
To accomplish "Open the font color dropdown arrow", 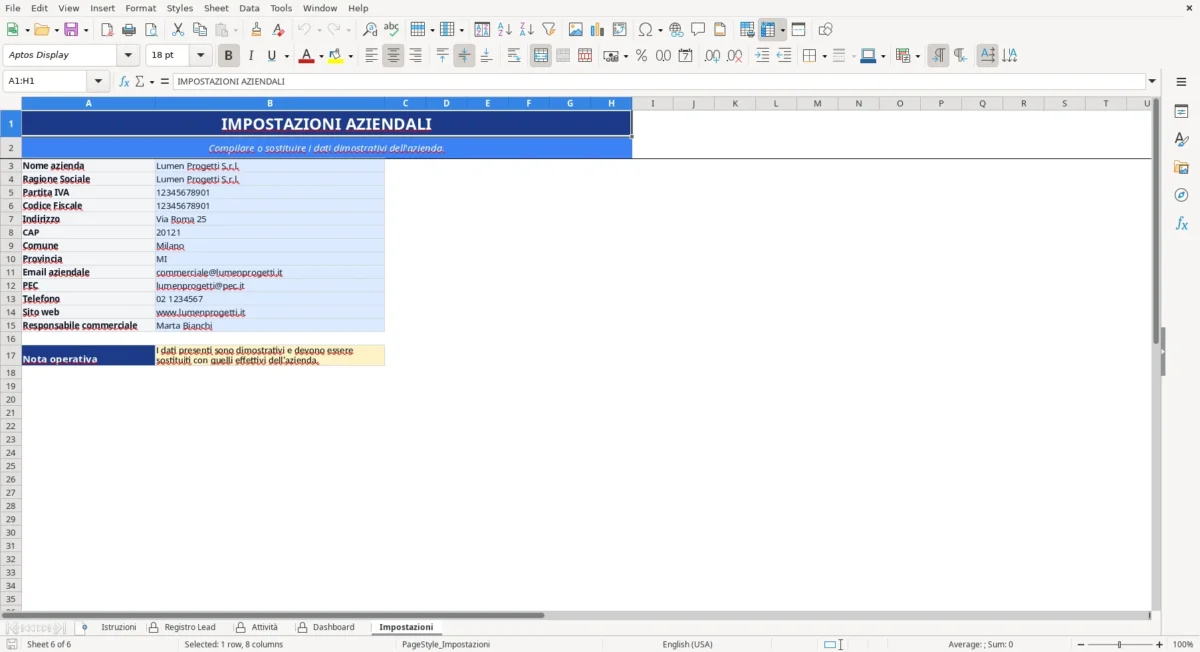I will click(x=321, y=57).
